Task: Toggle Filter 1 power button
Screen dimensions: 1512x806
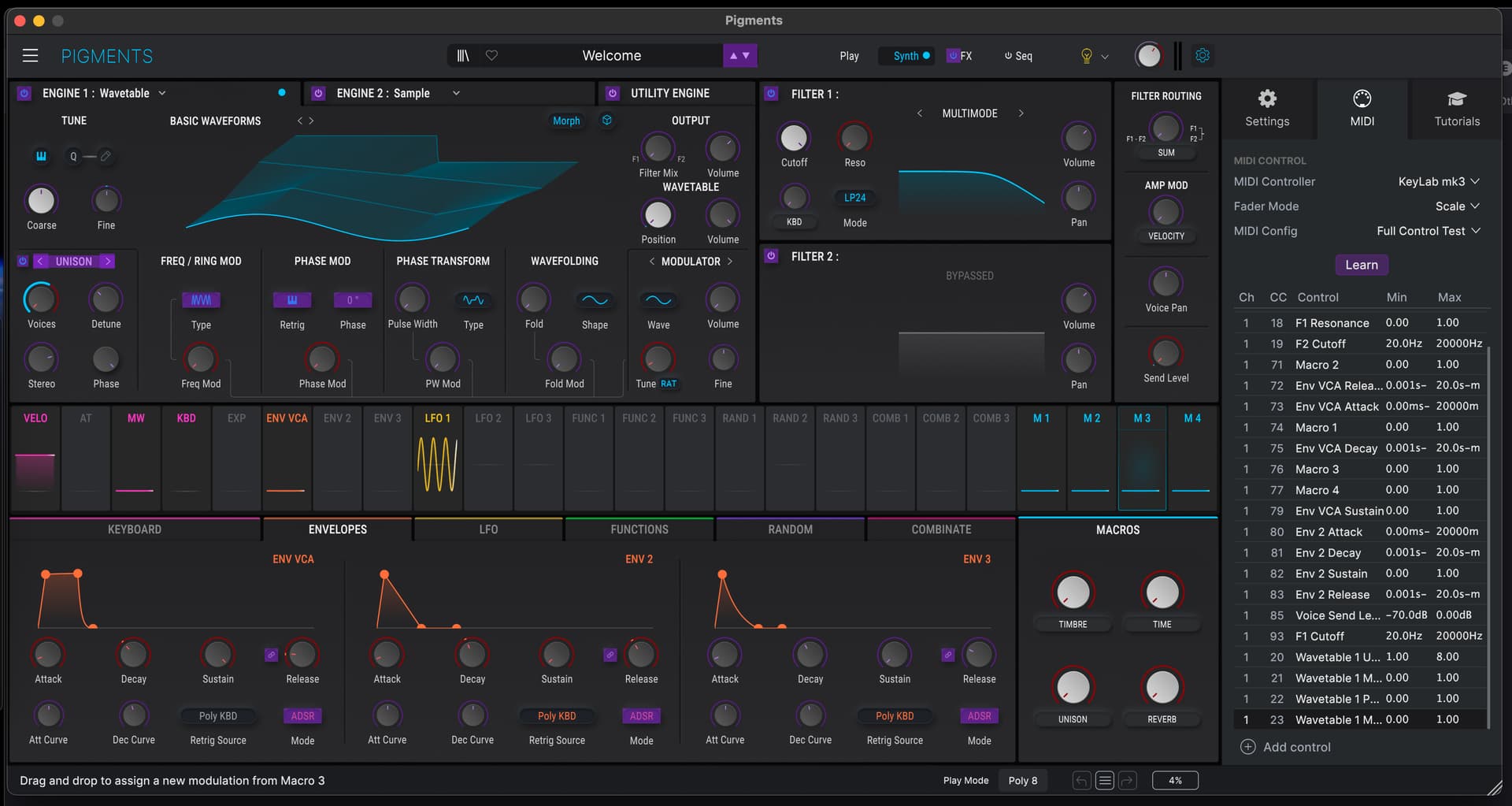Action: [772, 94]
